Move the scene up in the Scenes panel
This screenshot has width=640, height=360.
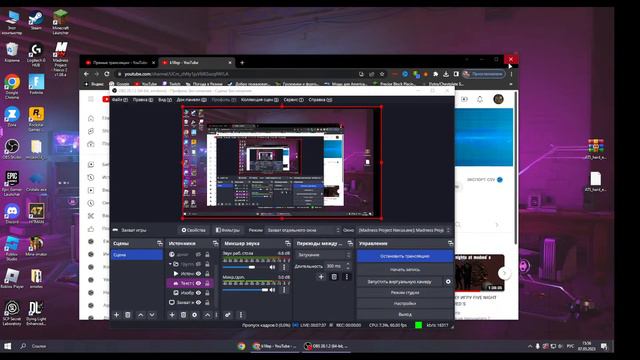pos(140,315)
